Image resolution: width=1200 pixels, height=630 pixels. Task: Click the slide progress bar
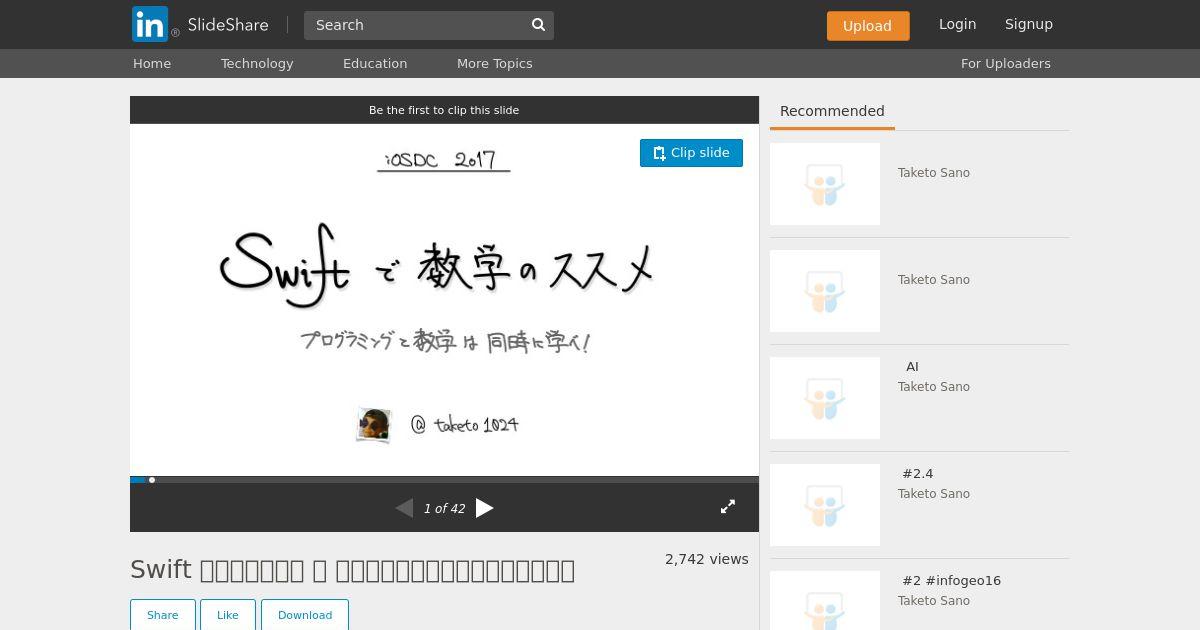(444, 480)
